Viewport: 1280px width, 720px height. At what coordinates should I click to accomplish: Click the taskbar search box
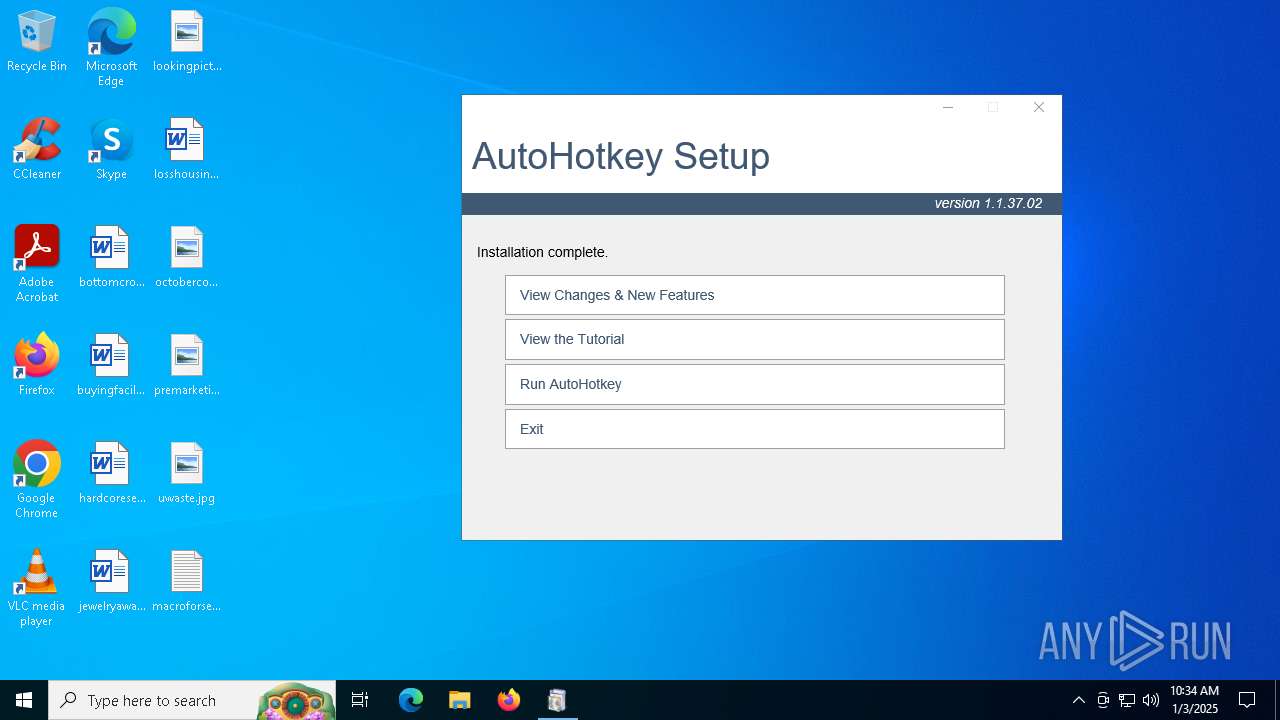[x=192, y=700]
